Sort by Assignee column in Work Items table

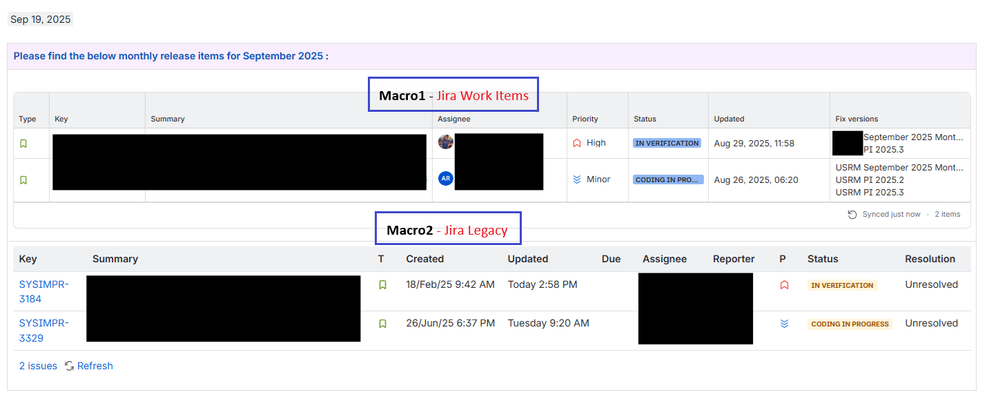pyautogui.click(x=453, y=119)
